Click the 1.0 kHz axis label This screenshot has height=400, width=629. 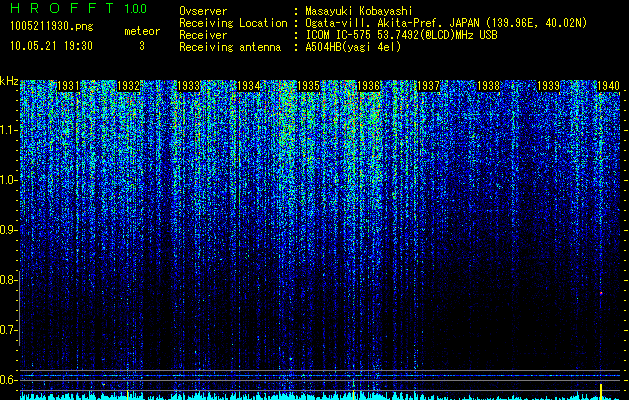click(x=7, y=180)
